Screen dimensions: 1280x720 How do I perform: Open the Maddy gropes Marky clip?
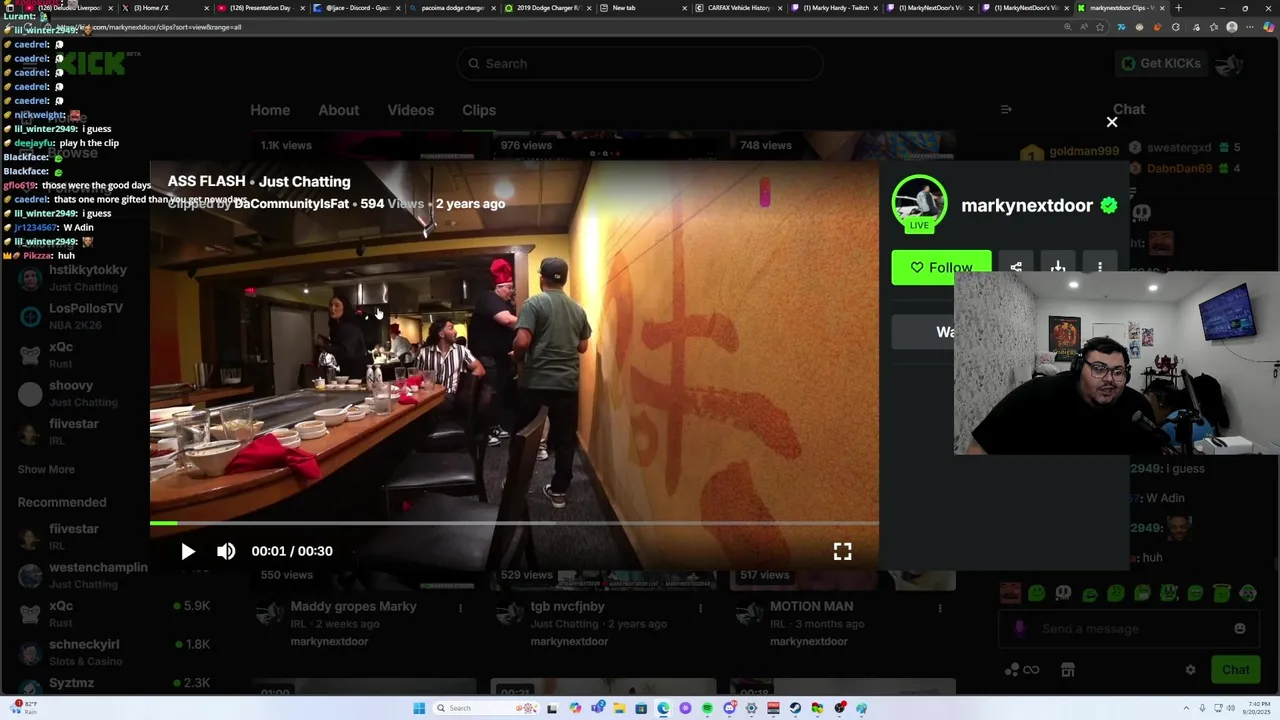pyautogui.click(x=353, y=606)
